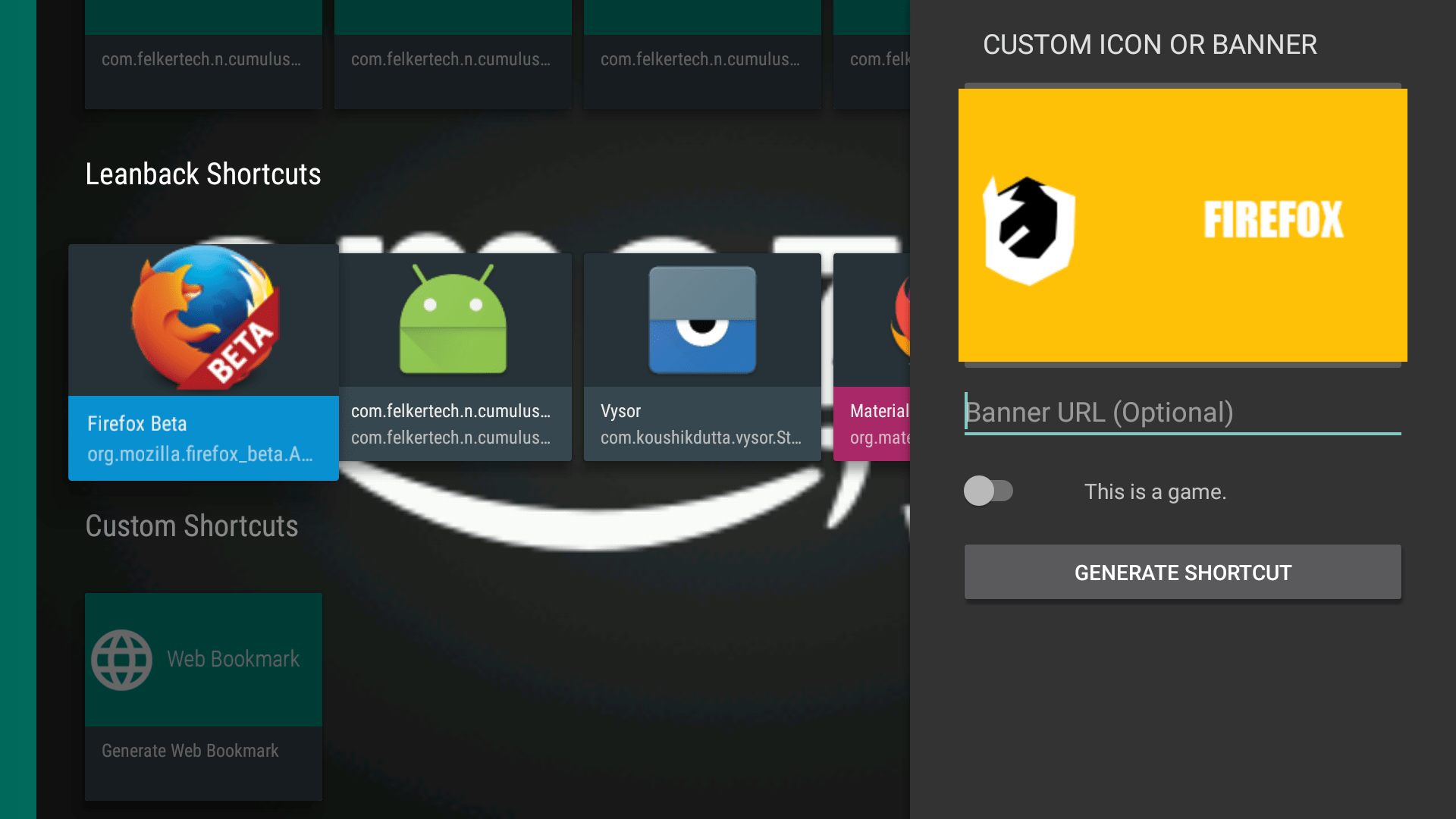This screenshot has height=819, width=1456.
Task: Click the green Android robot icon
Action: pos(453,319)
